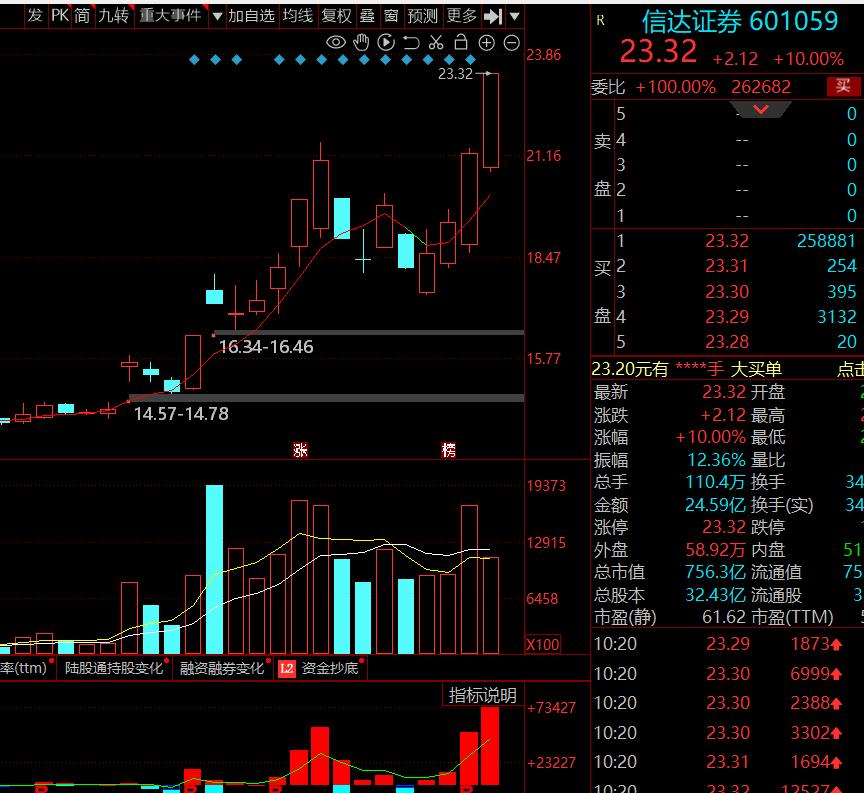The height and width of the screenshot is (793, 864).
Task: Select the 陆股通持股变化 indicator tab
Action: click(114, 668)
